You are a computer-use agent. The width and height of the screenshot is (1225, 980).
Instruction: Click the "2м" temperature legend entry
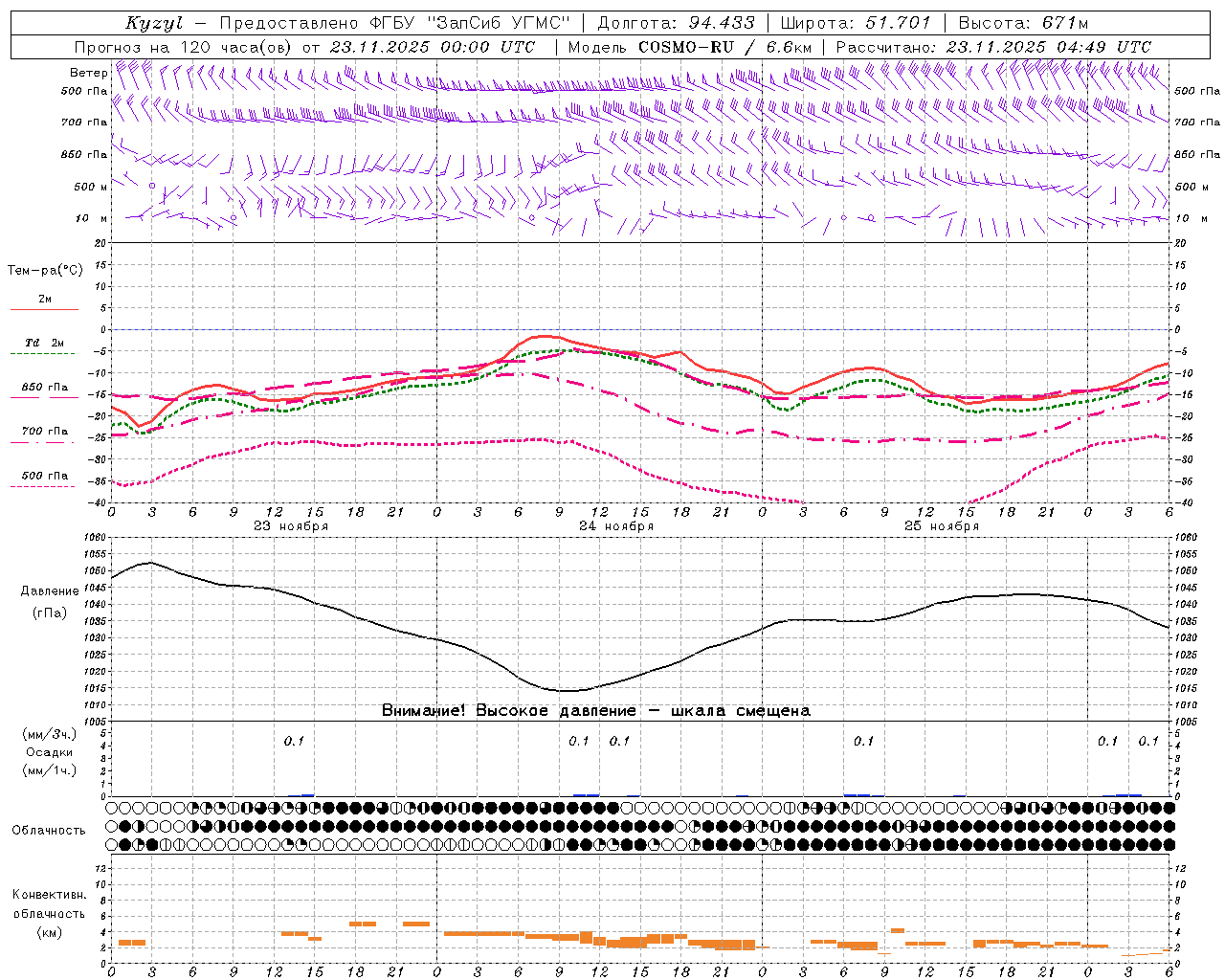tap(45, 299)
